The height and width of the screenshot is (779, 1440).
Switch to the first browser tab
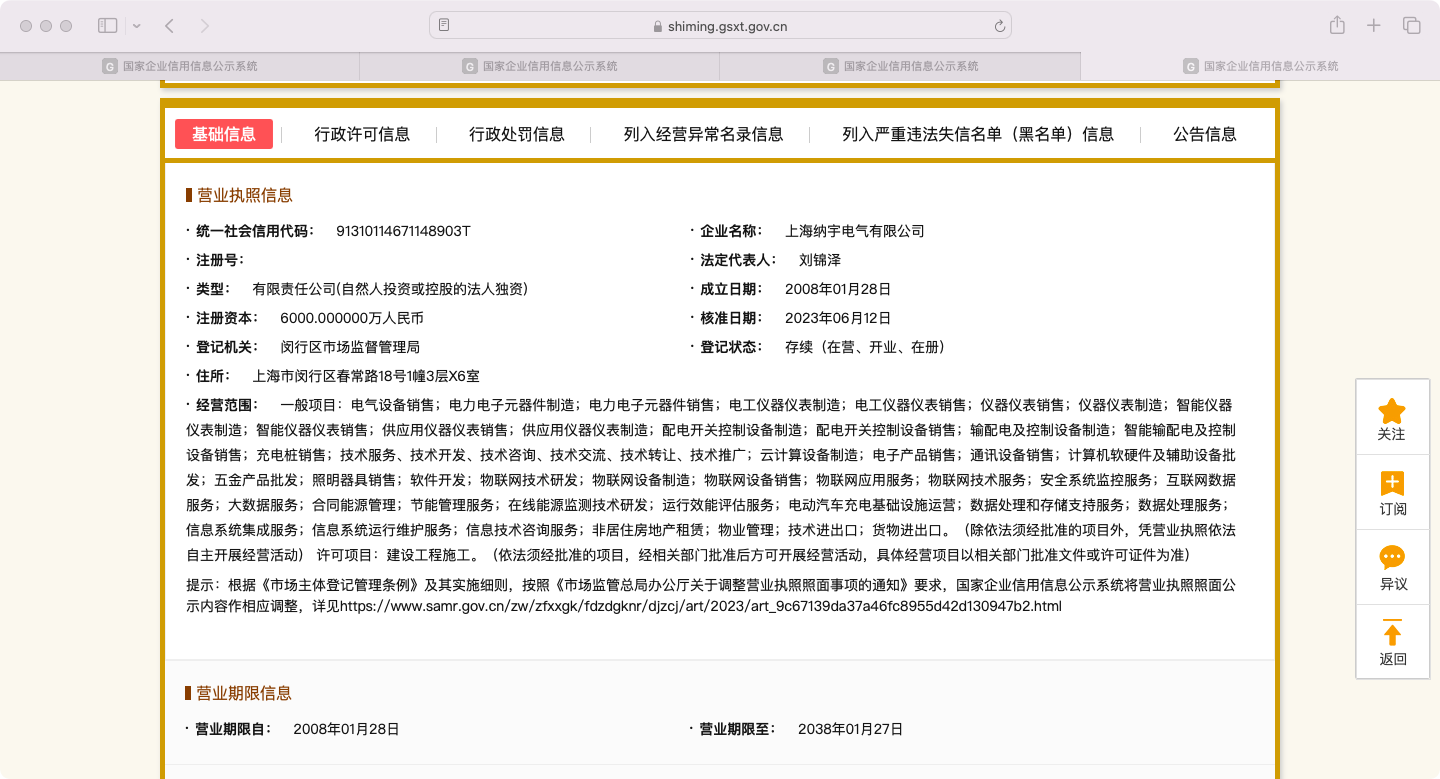[x=180, y=66]
